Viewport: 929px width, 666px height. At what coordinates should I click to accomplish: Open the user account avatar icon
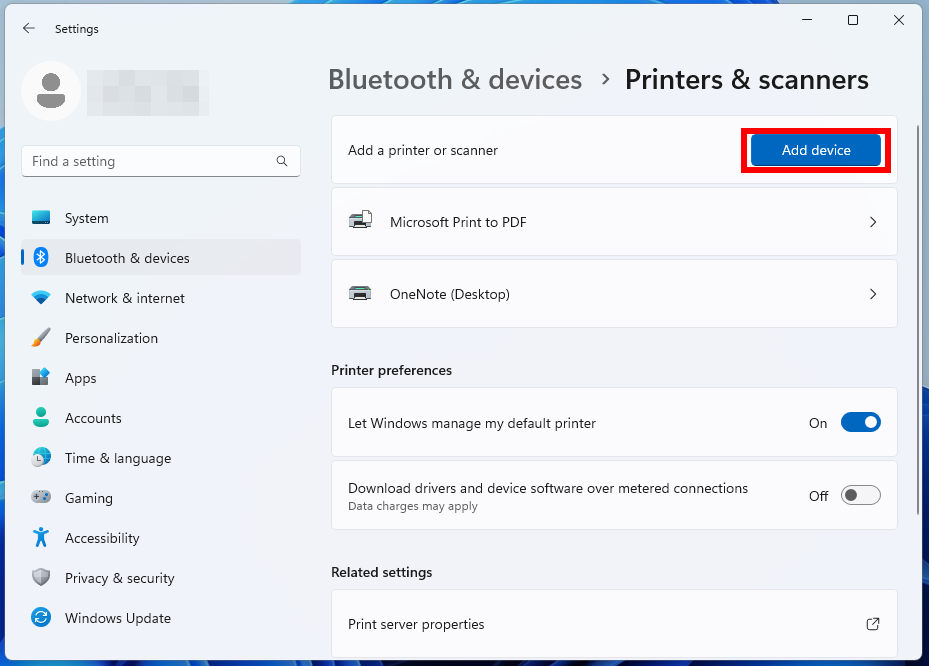coord(51,91)
